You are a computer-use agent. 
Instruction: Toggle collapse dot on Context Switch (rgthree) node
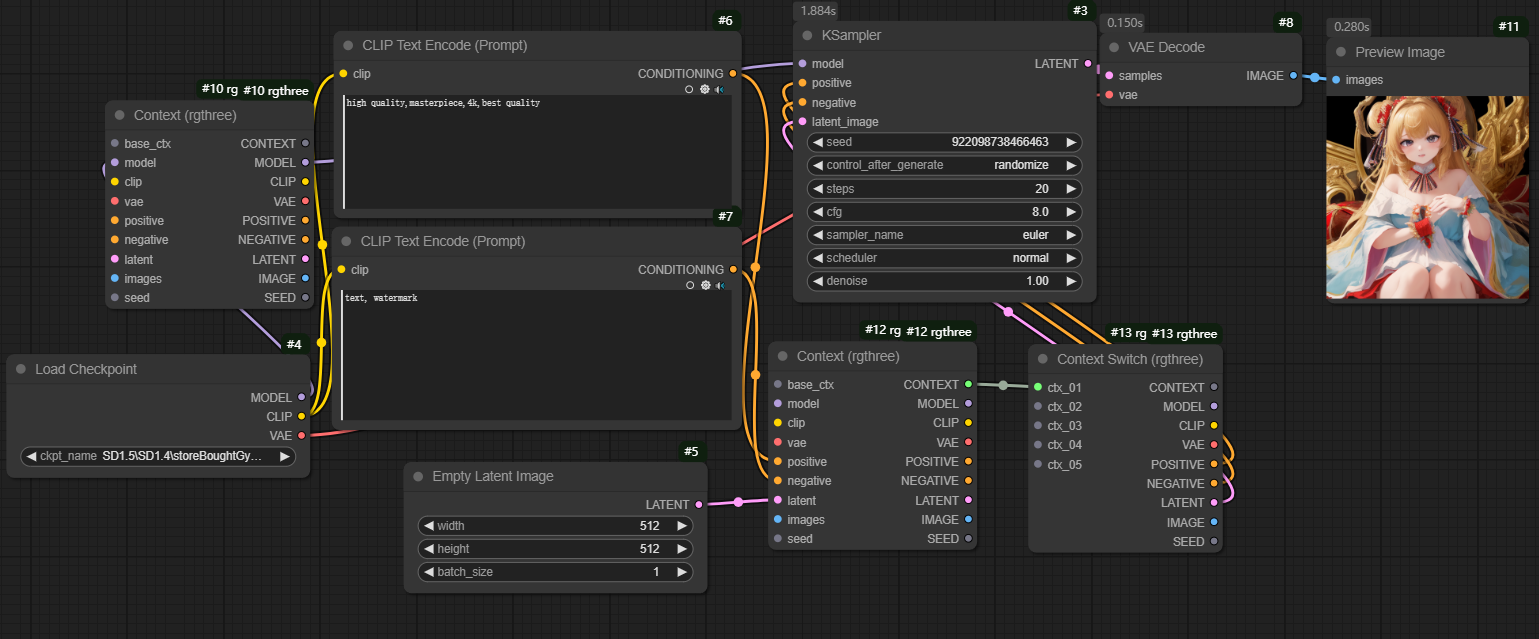(1043, 360)
